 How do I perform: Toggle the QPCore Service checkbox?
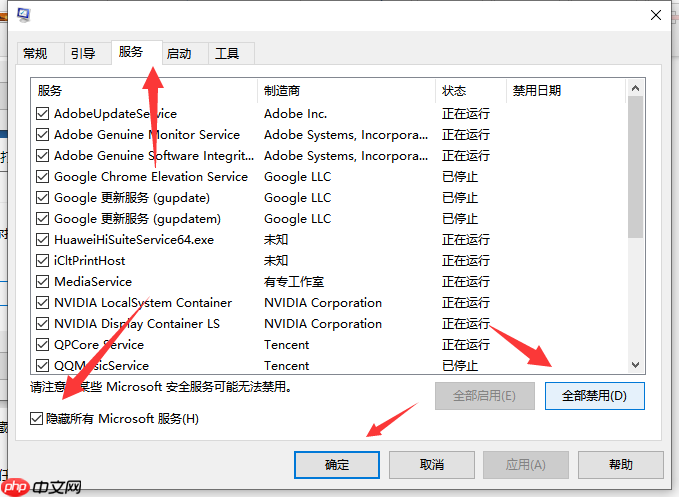click(x=42, y=345)
